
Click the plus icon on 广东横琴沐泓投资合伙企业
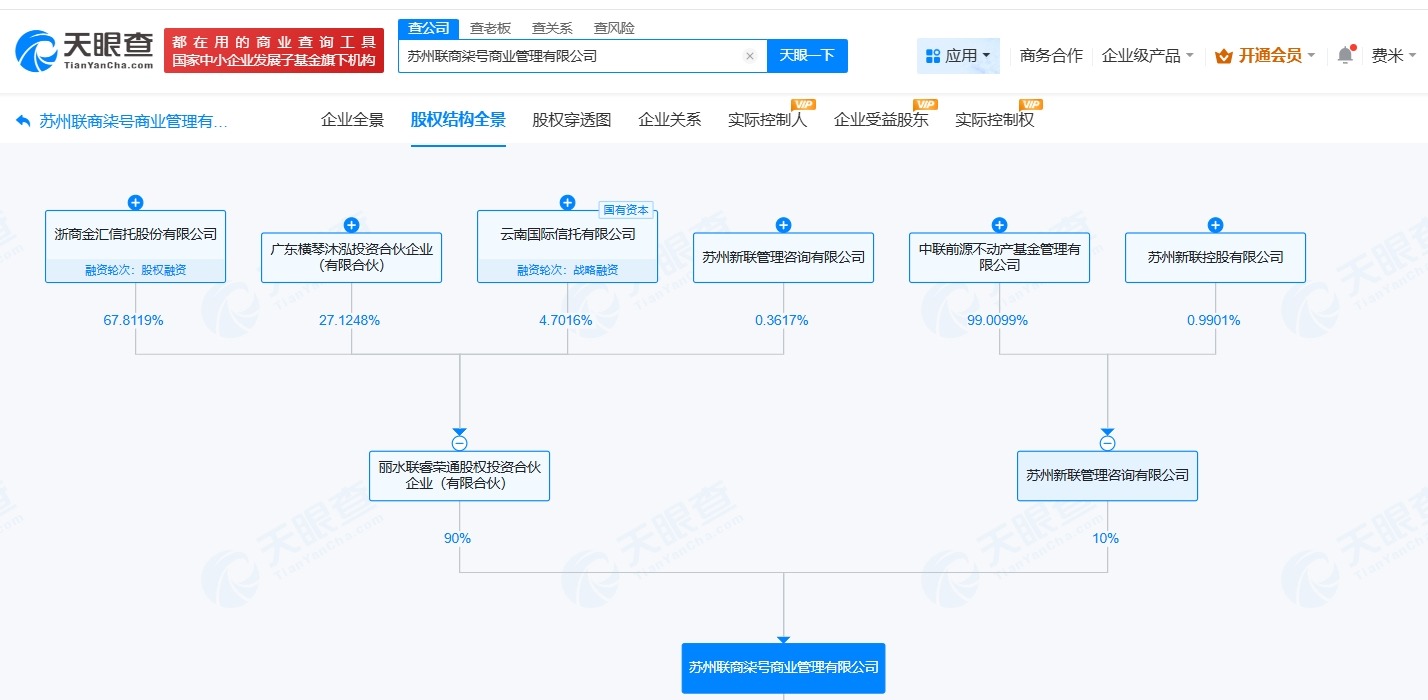coord(351,225)
